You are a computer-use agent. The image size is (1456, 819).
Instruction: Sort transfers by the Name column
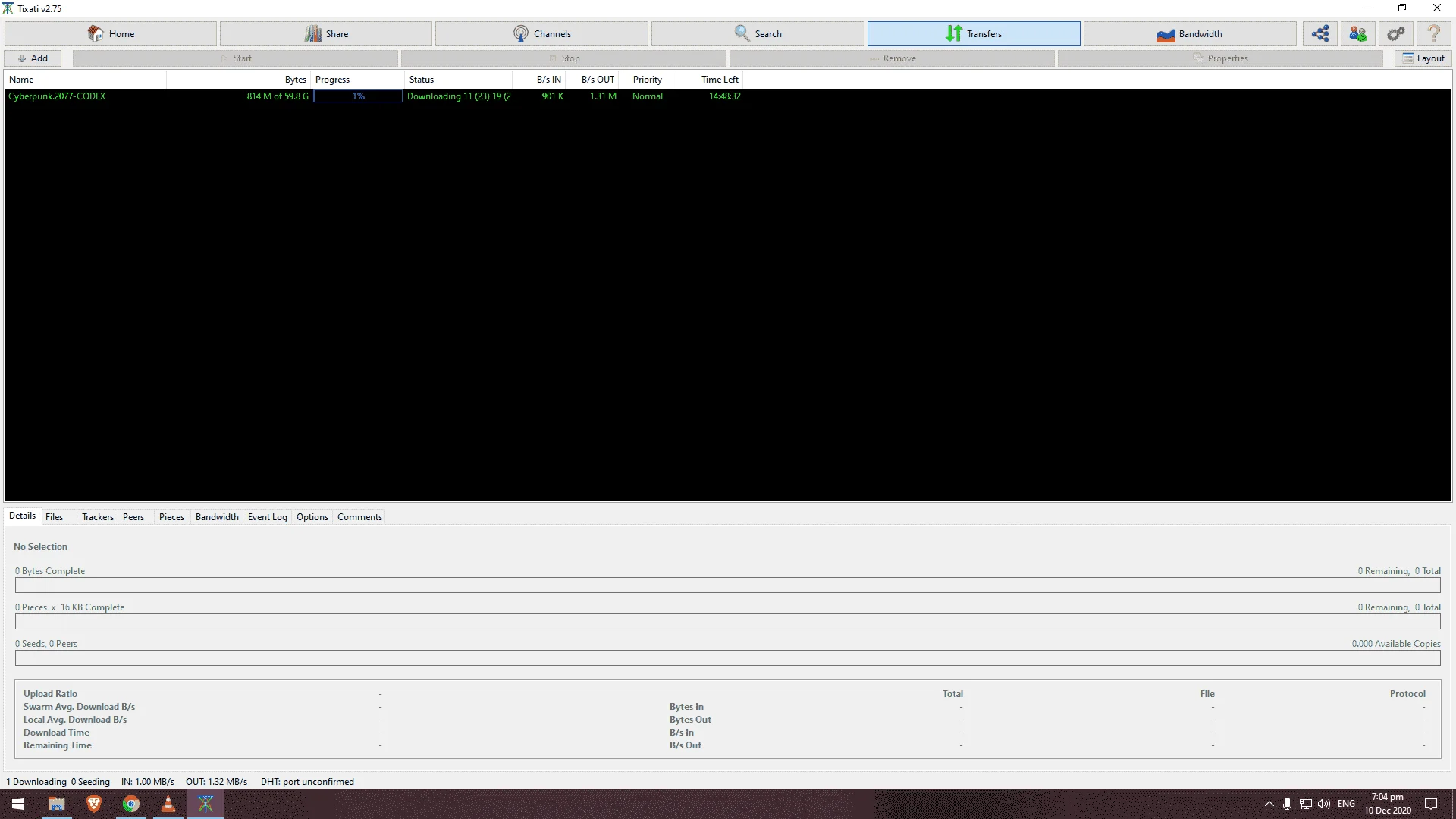tap(86, 80)
